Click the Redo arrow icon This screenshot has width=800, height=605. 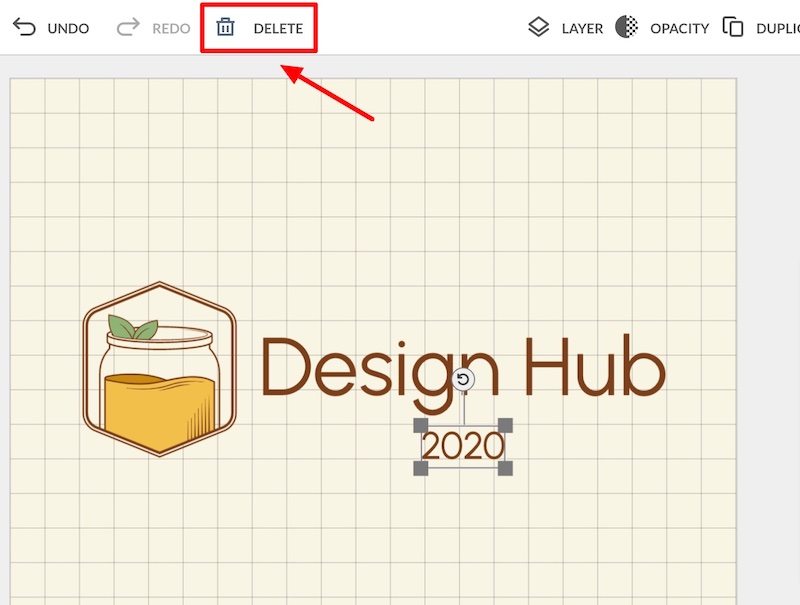(128, 27)
